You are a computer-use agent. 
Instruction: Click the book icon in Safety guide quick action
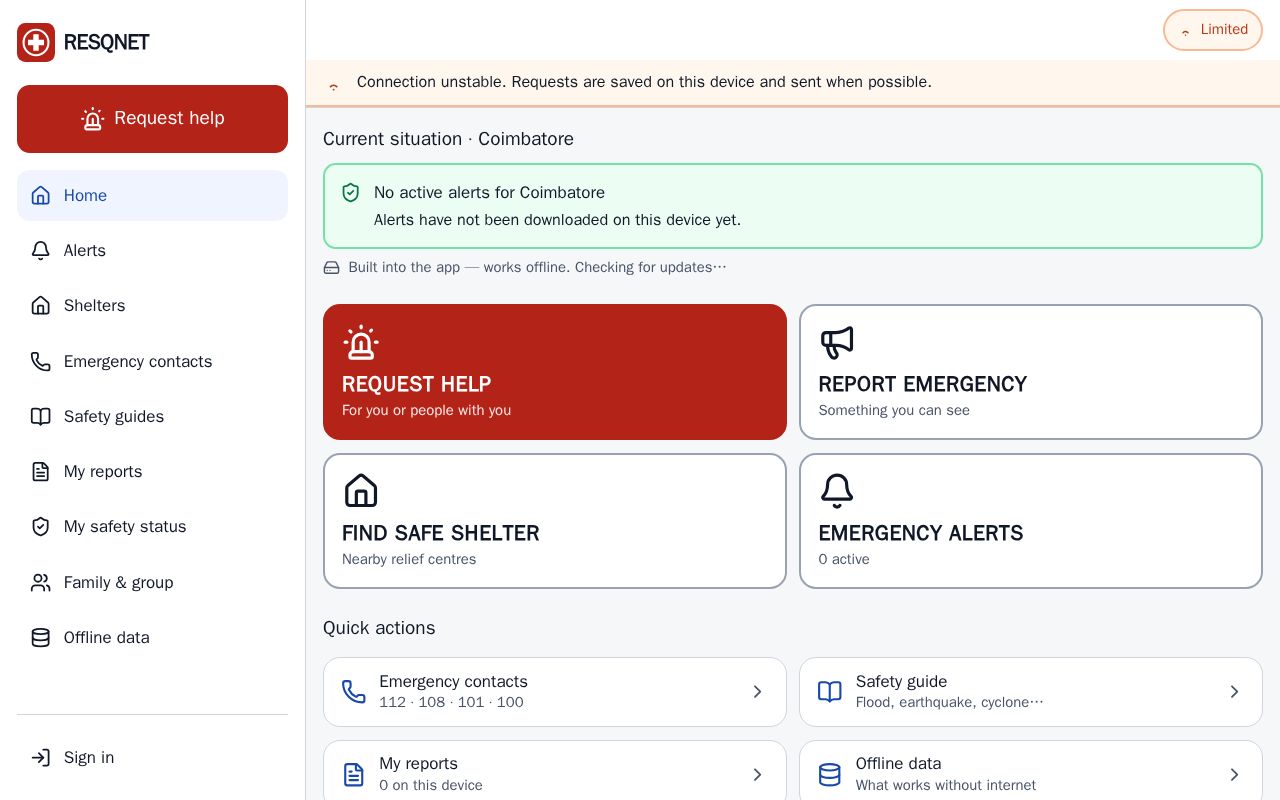[830, 692]
